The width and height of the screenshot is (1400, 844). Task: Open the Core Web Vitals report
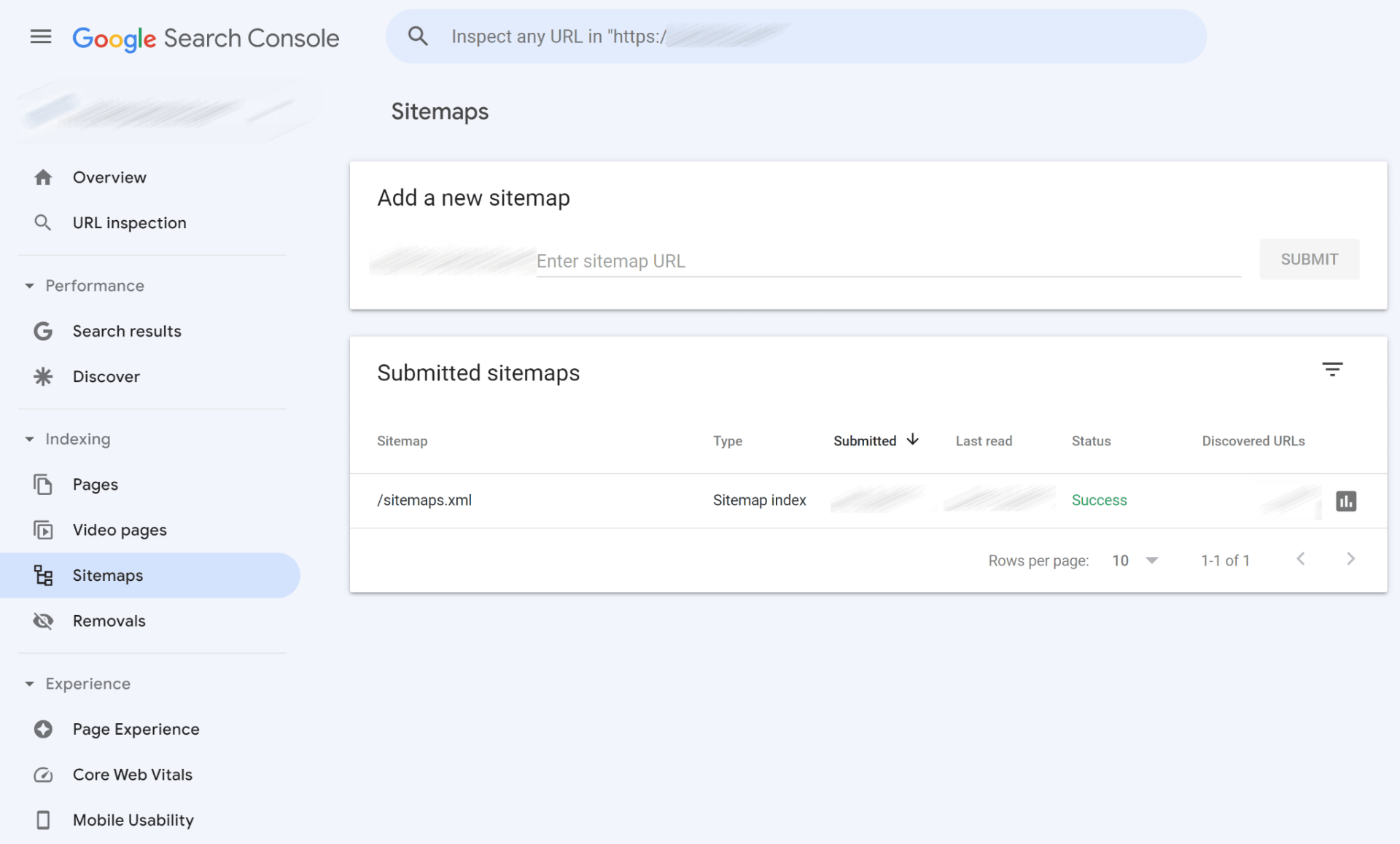point(133,775)
